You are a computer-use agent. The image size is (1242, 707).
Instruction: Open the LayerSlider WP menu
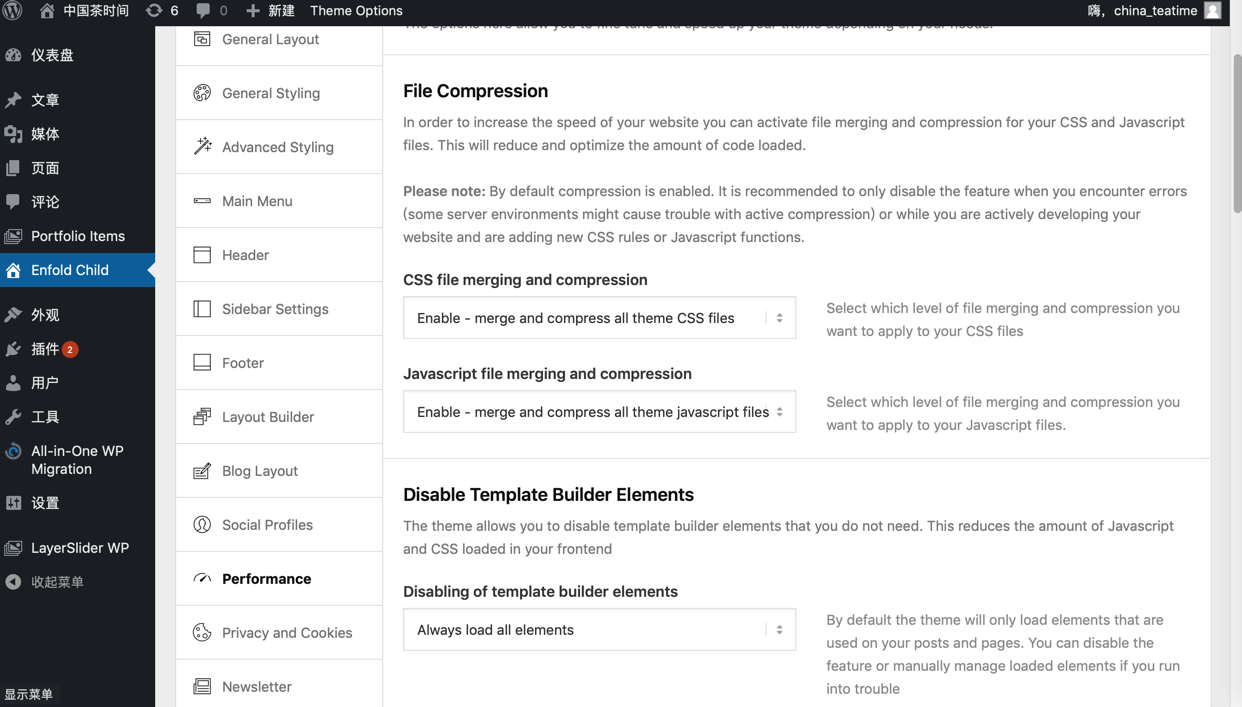click(80, 548)
